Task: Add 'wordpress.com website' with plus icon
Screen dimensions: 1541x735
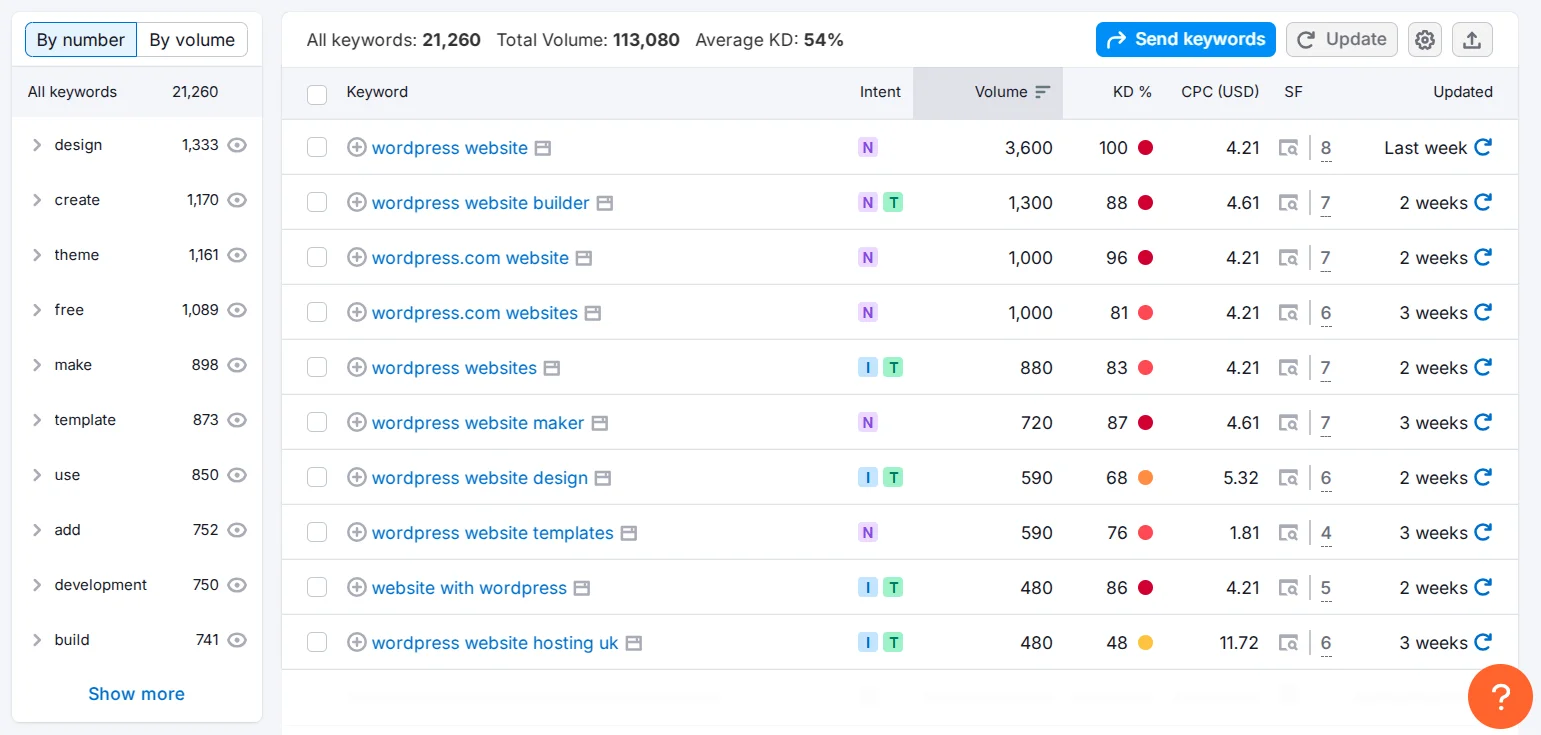Action: (x=357, y=257)
